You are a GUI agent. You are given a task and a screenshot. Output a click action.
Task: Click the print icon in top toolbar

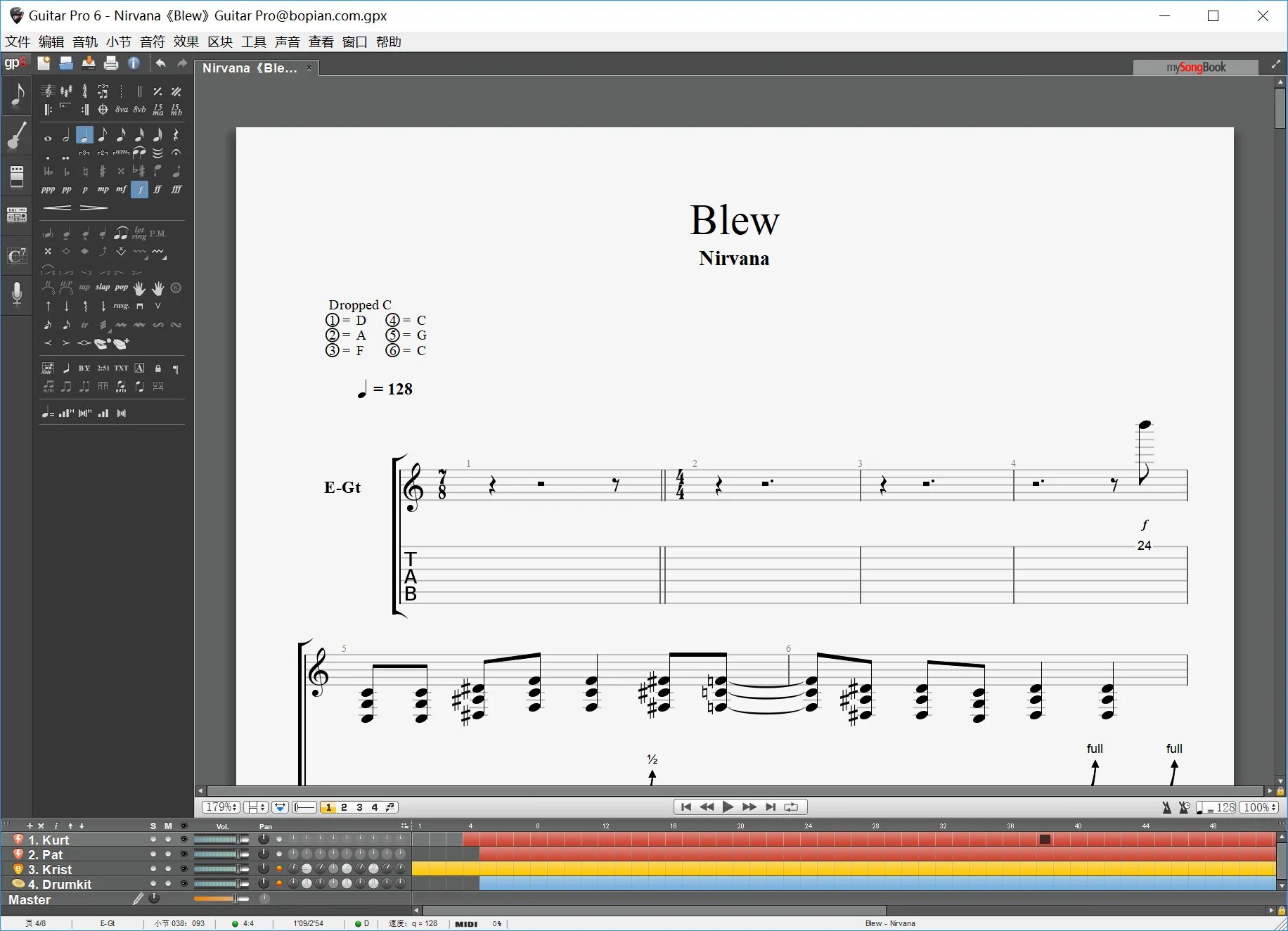pyautogui.click(x=111, y=63)
